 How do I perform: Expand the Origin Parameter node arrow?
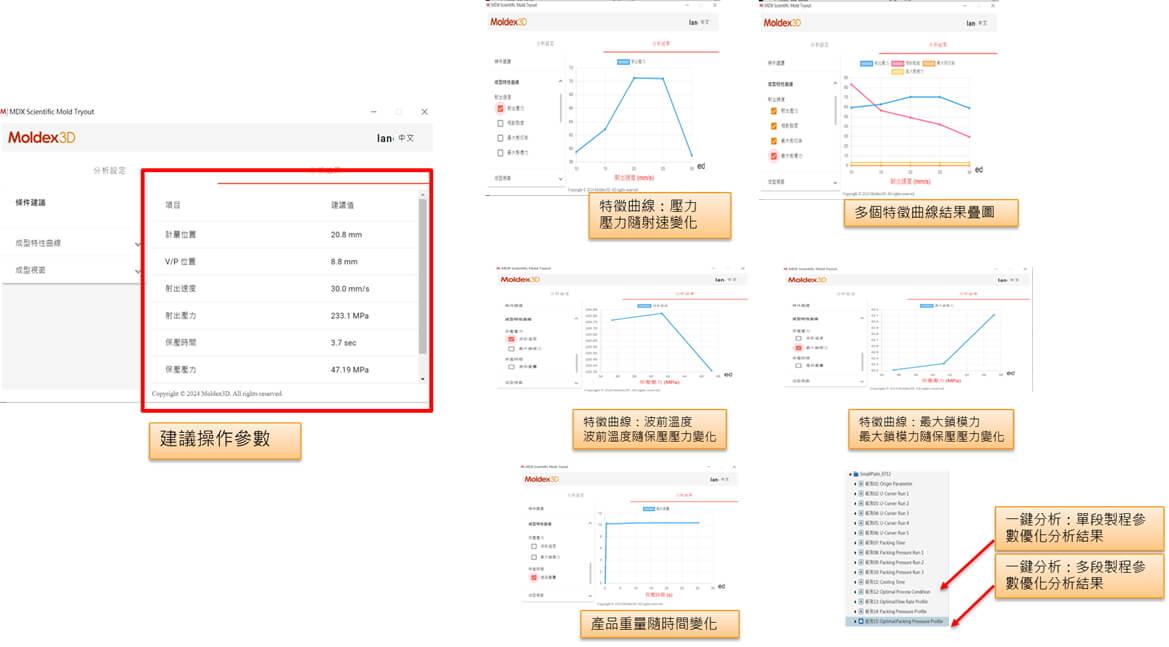coord(854,484)
